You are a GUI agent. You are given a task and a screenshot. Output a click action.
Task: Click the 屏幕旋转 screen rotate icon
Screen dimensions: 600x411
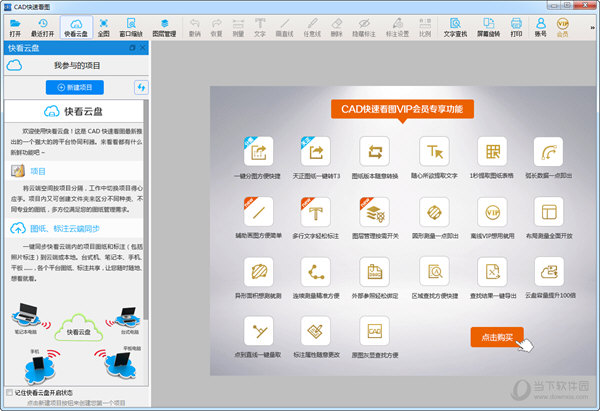(489, 28)
